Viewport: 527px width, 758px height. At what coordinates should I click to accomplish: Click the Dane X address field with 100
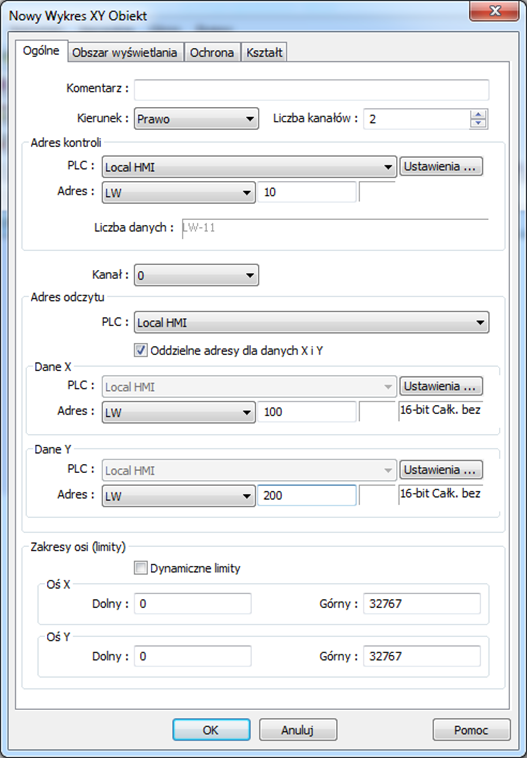pos(307,412)
